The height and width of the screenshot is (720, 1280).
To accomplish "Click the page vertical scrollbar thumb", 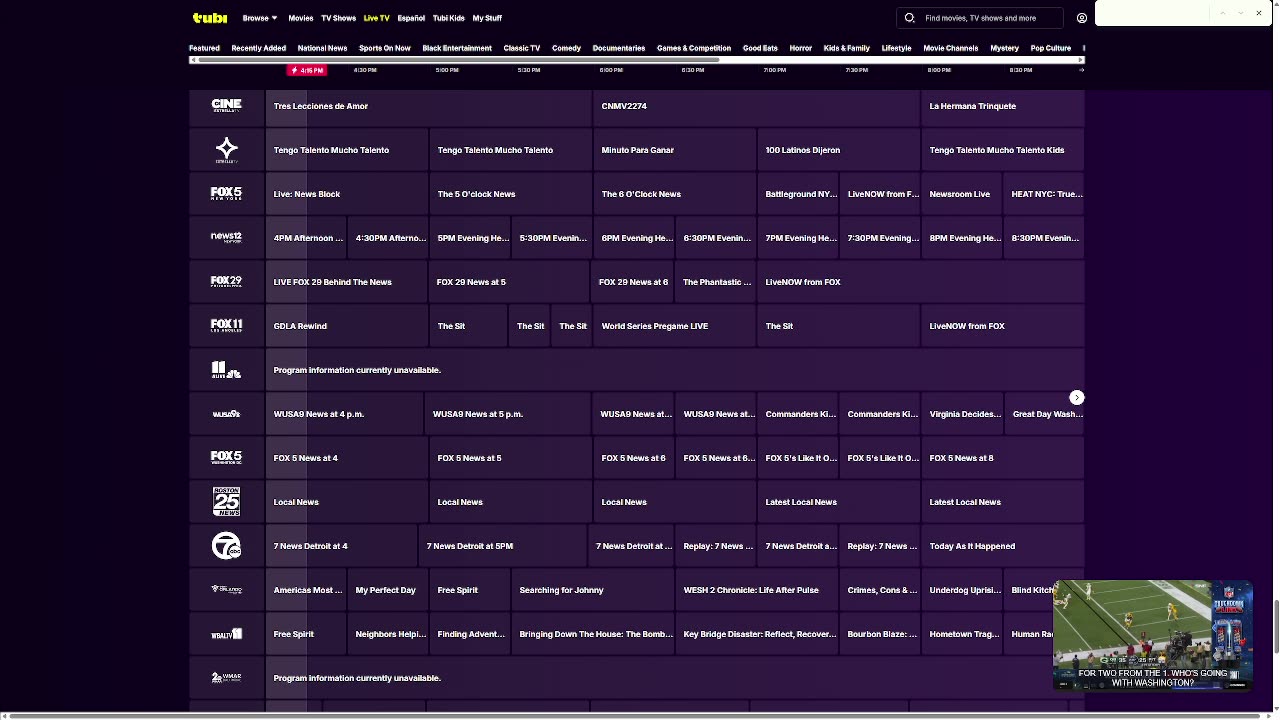I will [x=1275, y=625].
